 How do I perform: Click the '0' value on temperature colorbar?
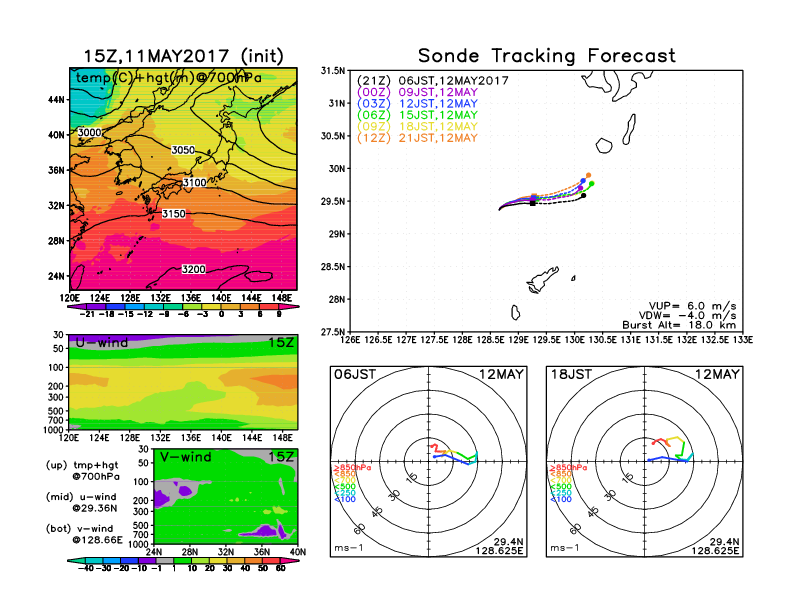click(x=221, y=314)
